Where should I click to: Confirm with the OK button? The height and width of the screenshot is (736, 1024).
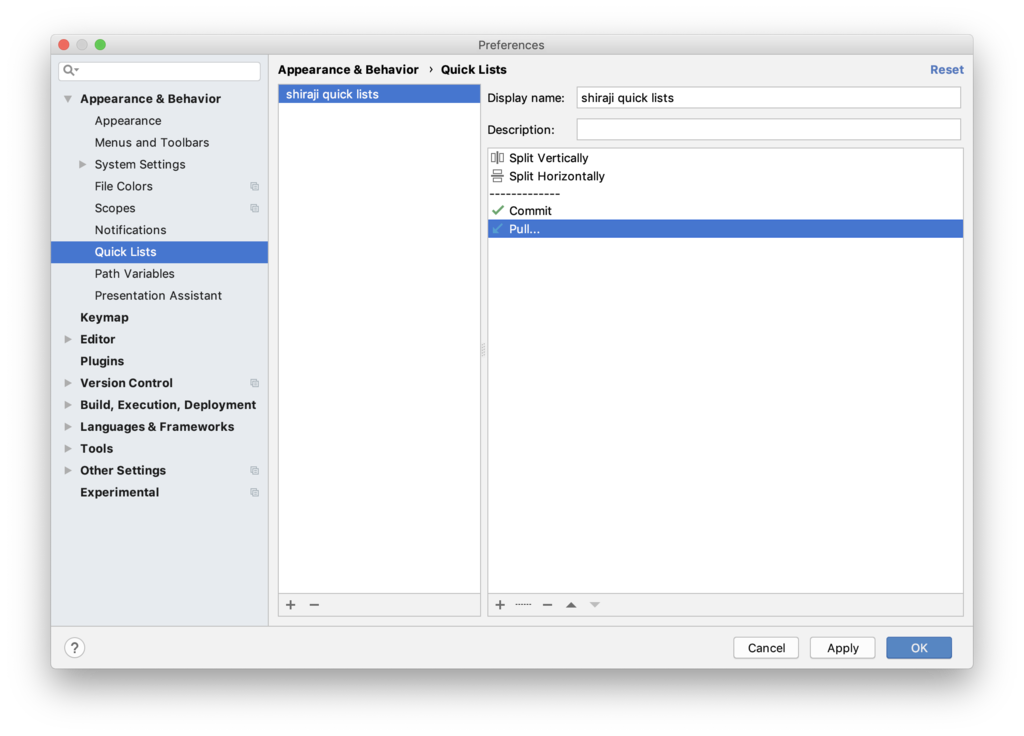[x=919, y=648]
